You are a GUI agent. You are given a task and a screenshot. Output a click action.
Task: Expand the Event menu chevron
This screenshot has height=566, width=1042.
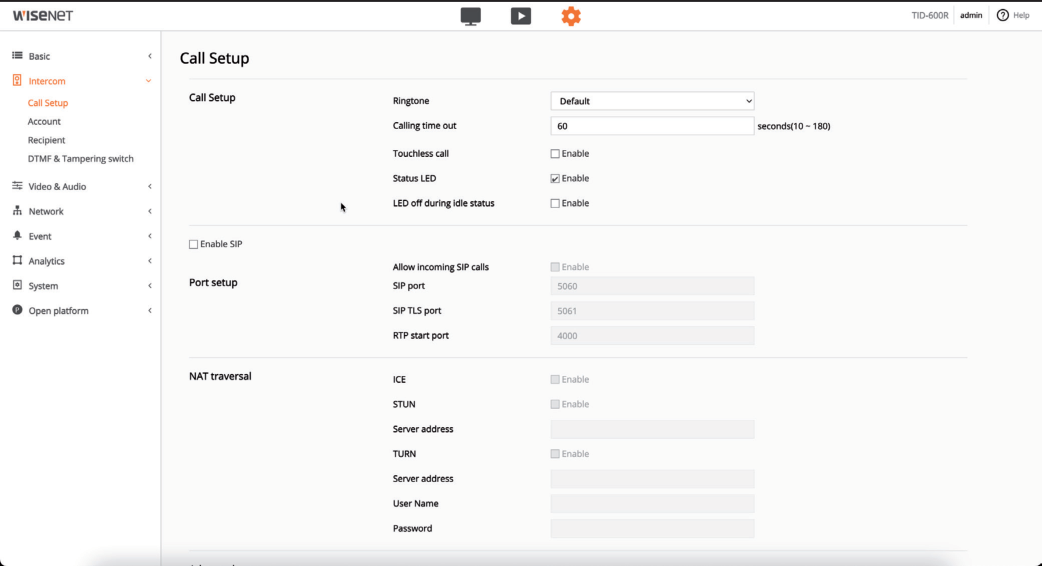tap(150, 236)
